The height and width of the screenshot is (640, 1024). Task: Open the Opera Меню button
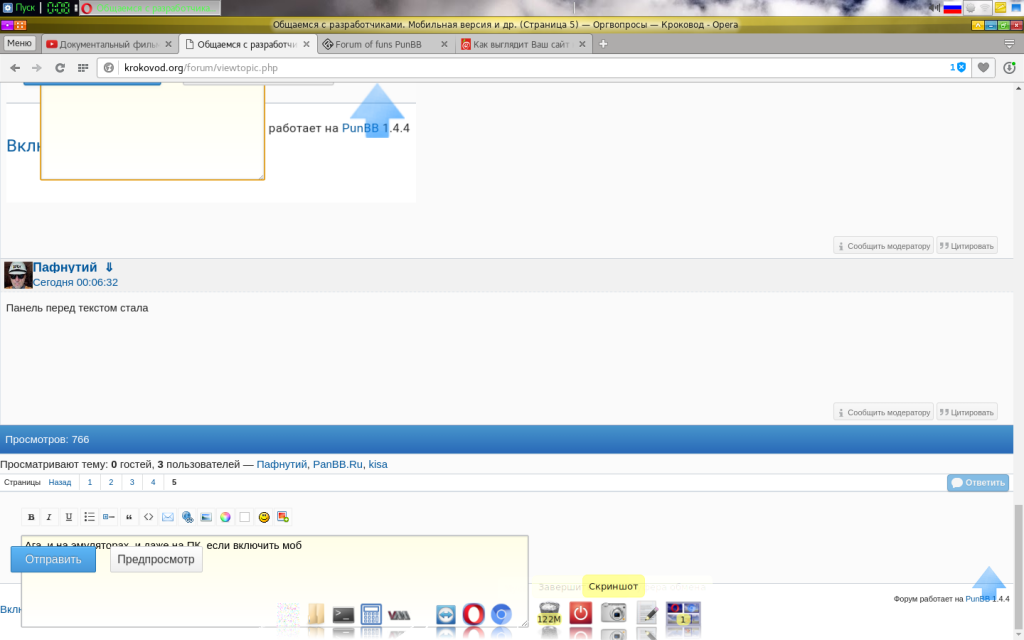pos(20,43)
